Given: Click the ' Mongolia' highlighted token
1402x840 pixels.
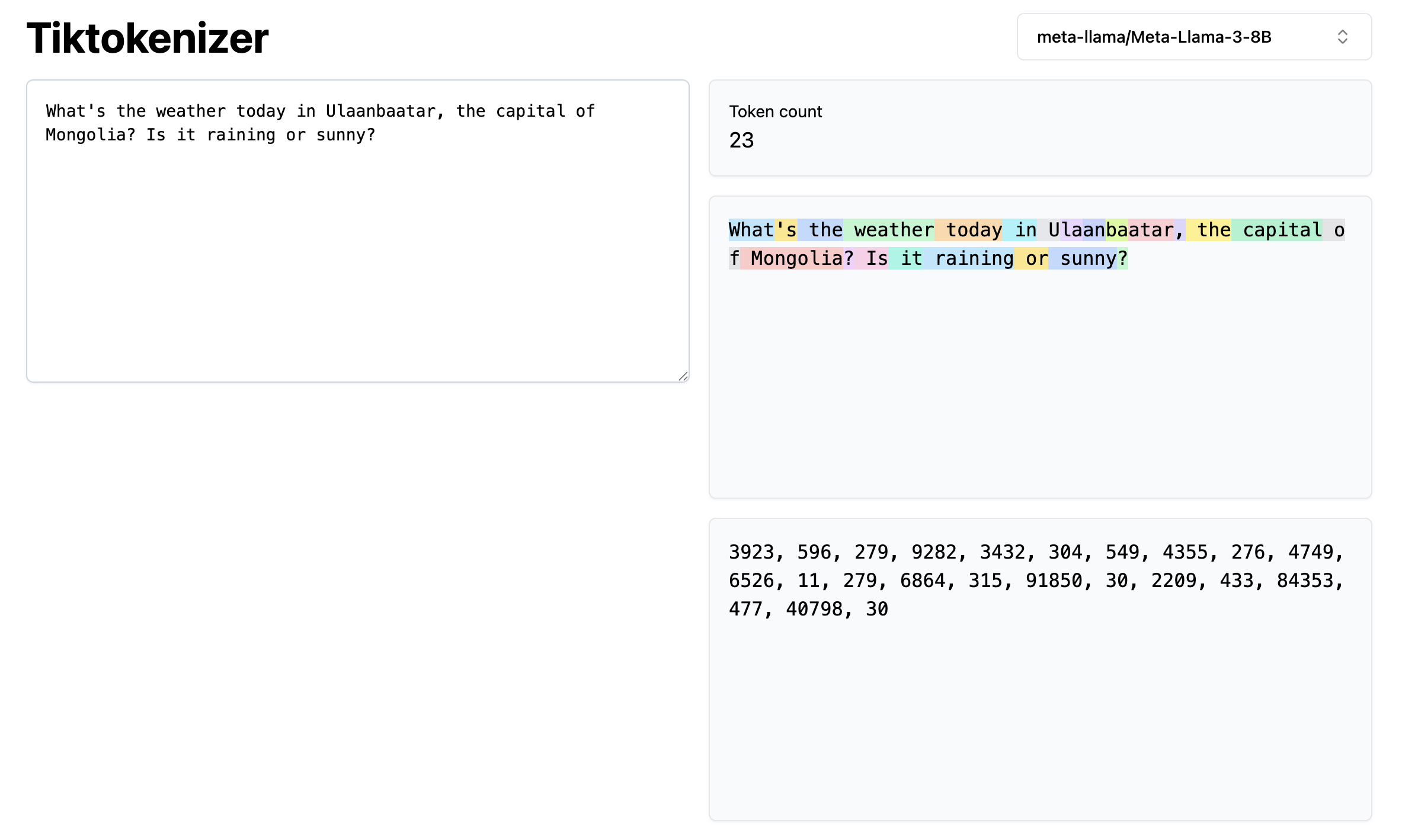Looking at the screenshot, I should [x=791, y=258].
